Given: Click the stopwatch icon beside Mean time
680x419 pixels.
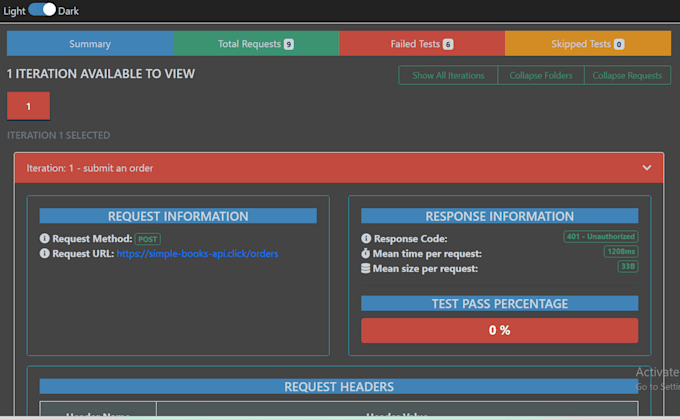Looking at the screenshot, I should point(366,253).
